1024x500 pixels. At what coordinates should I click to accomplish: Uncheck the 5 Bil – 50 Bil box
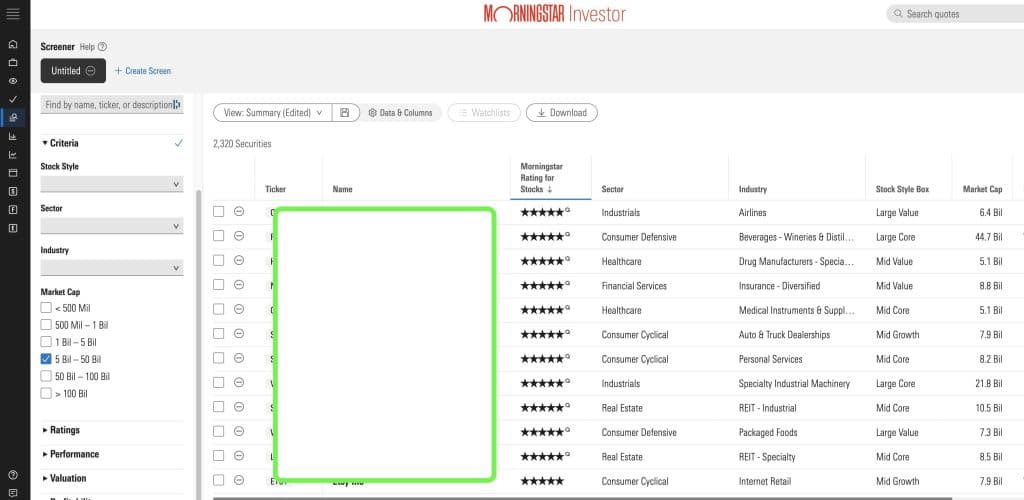coord(46,358)
